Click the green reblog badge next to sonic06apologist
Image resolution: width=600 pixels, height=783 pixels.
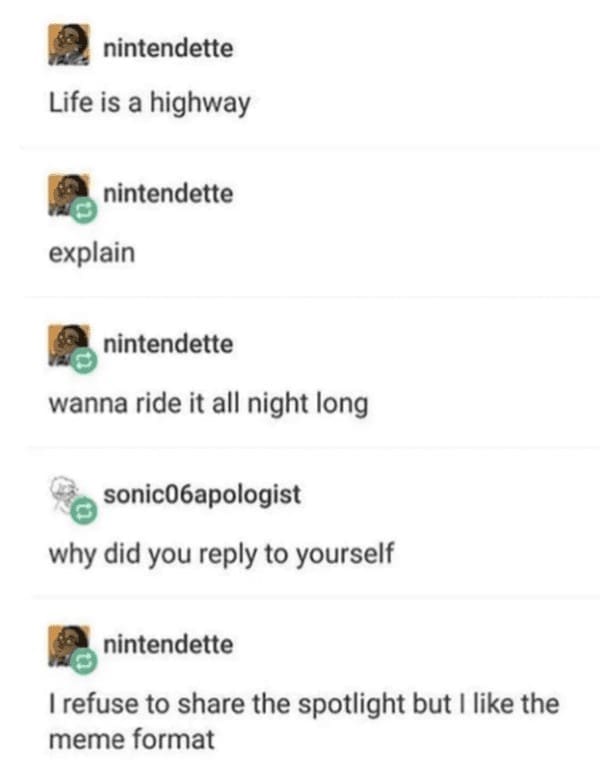click(x=83, y=511)
